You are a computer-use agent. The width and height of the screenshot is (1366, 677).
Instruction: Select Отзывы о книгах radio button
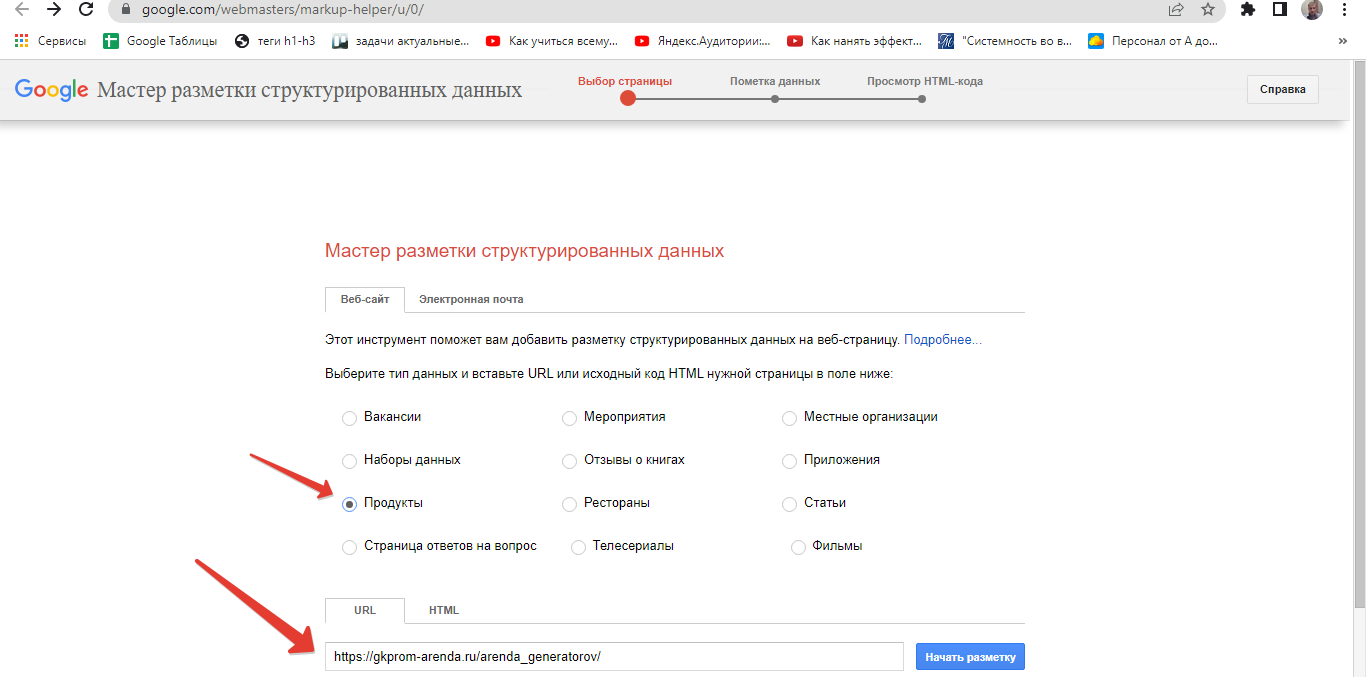(569, 461)
